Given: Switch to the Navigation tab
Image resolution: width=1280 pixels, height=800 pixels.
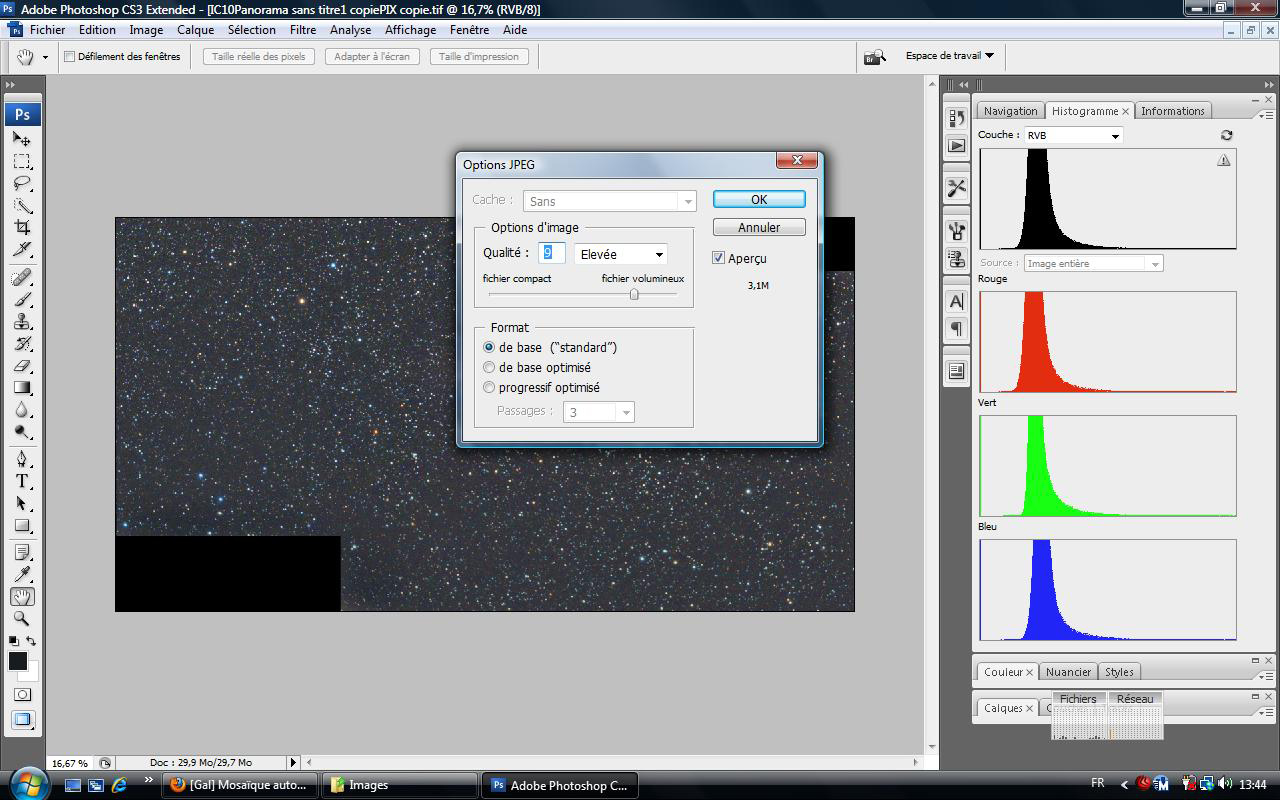Looking at the screenshot, I should 1010,111.
